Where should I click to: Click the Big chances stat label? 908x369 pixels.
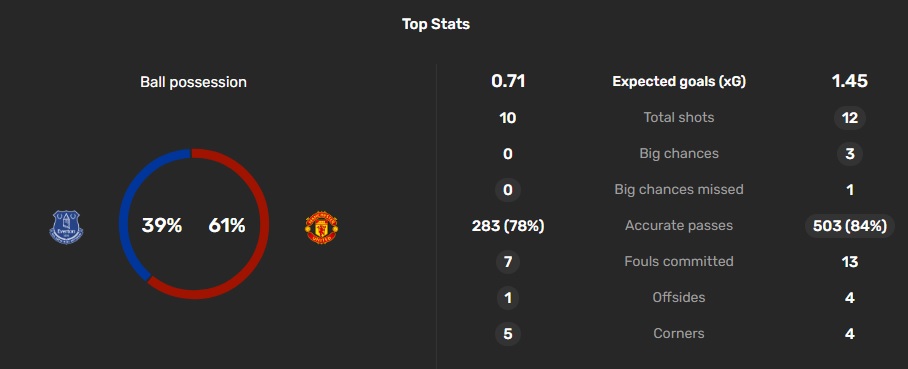pyautogui.click(x=679, y=154)
